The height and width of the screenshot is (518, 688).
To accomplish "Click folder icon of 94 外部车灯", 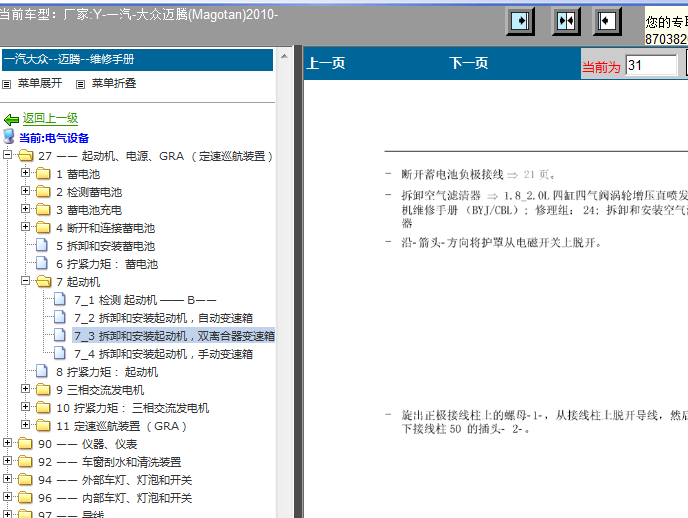I will (x=25, y=479).
